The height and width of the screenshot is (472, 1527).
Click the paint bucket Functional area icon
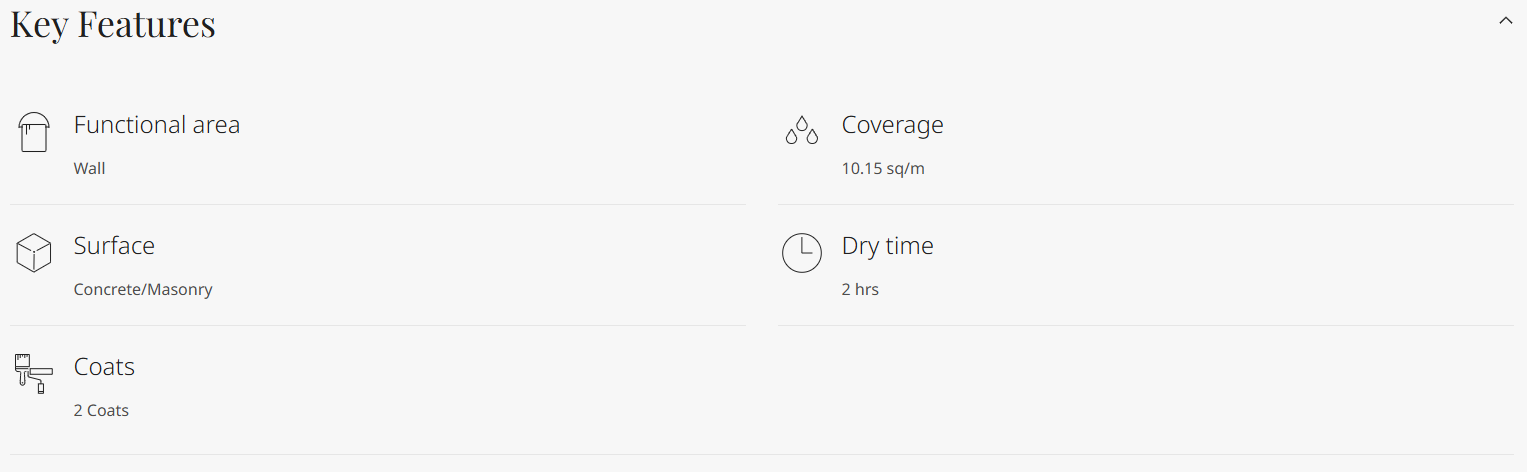click(x=33, y=132)
